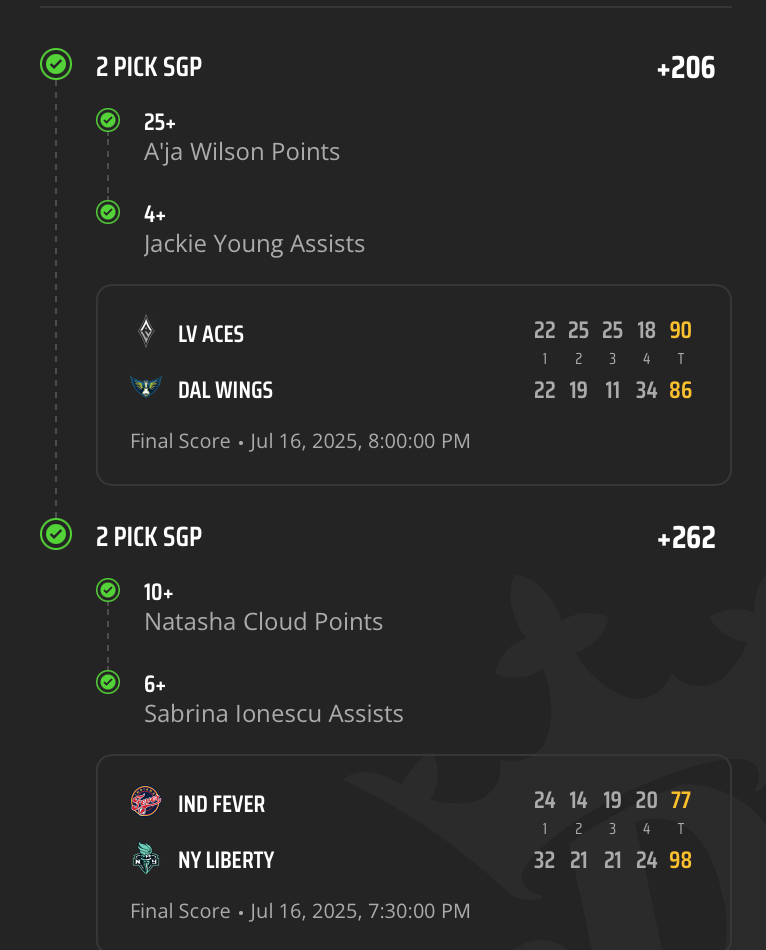
Task: Click the Liberty total score of 98
Action: point(681,860)
